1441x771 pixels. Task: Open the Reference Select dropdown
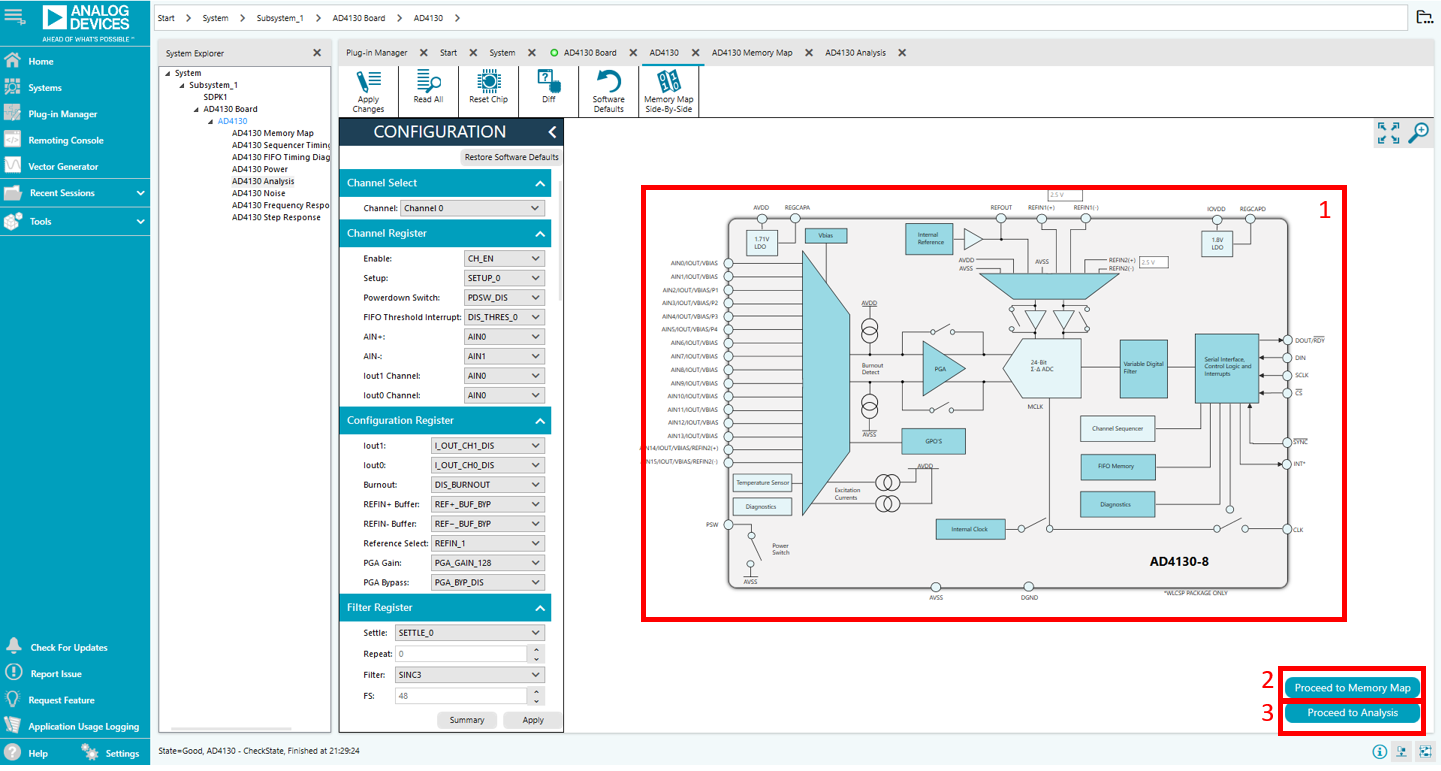pos(488,544)
